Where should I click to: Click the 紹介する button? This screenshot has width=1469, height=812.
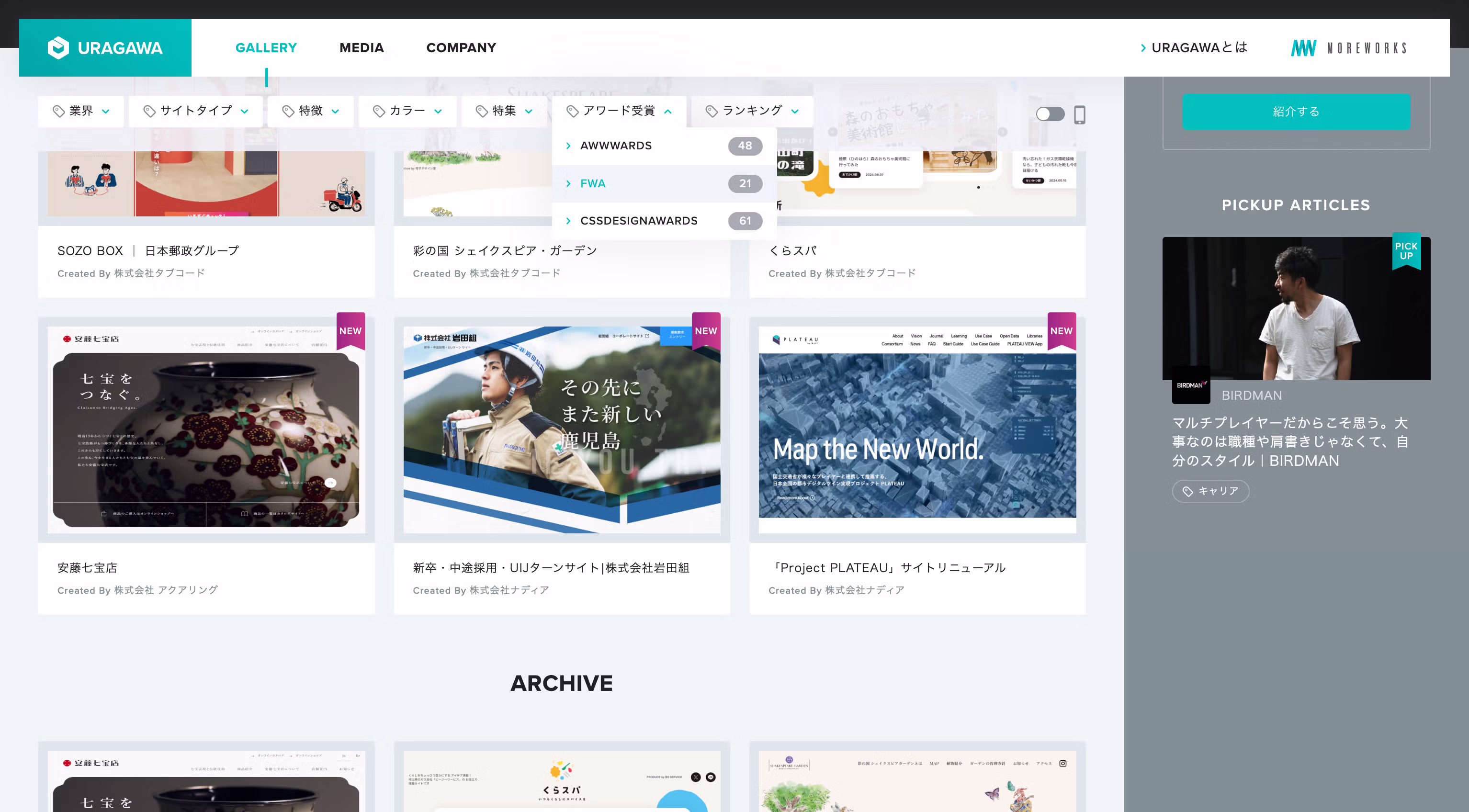[1296, 112]
